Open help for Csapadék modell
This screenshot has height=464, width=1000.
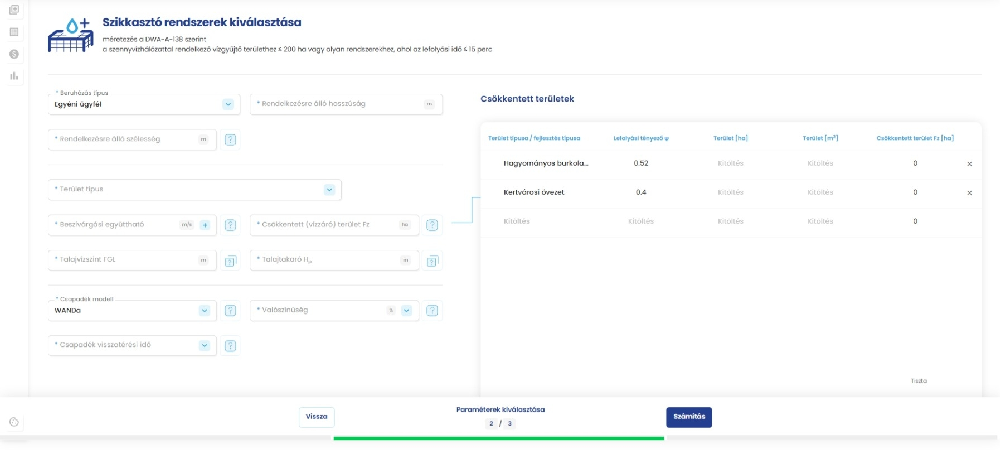pyautogui.click(x=230, y=310)
